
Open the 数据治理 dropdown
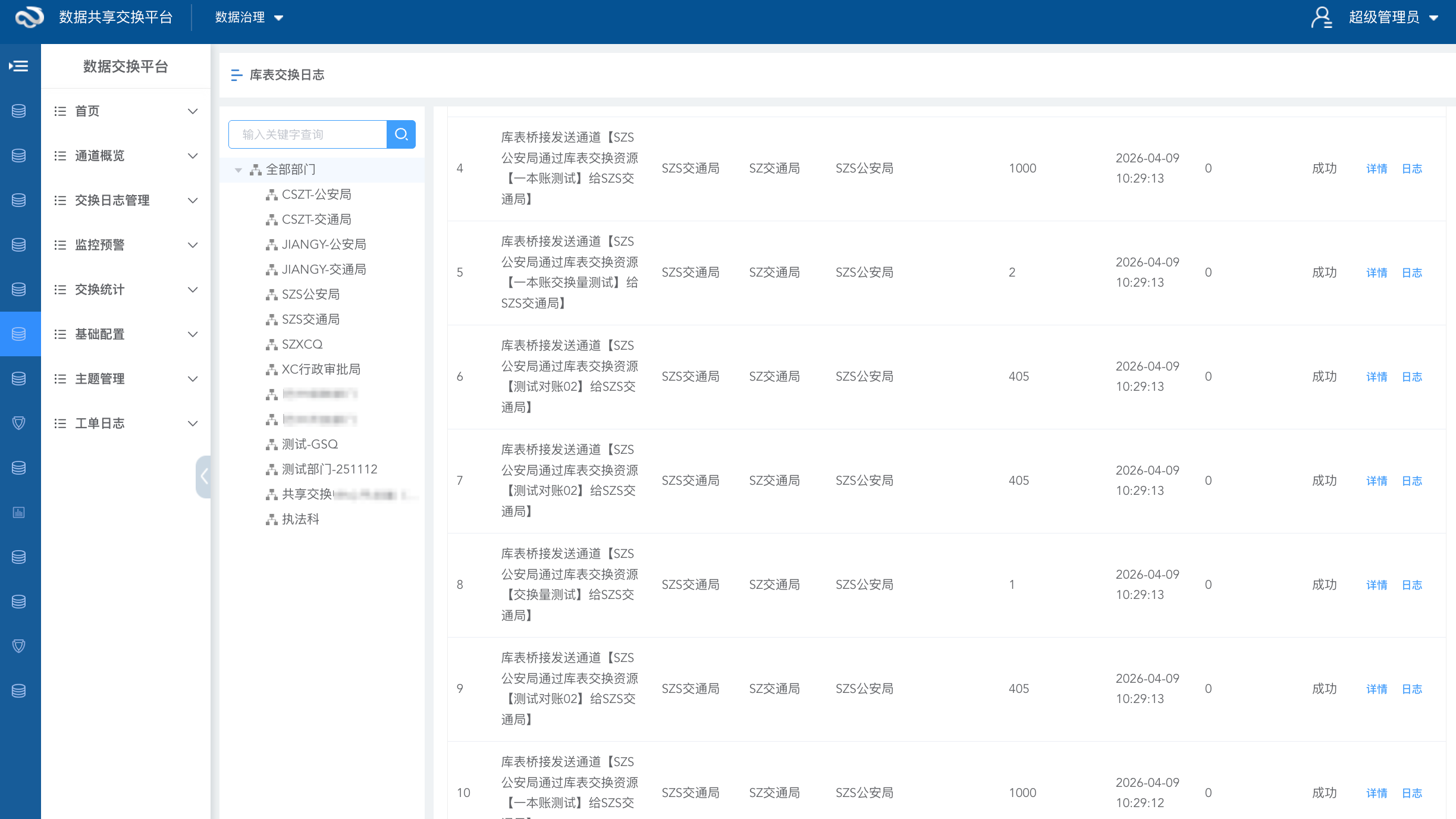pyautogui.click(x=249, y=18)
